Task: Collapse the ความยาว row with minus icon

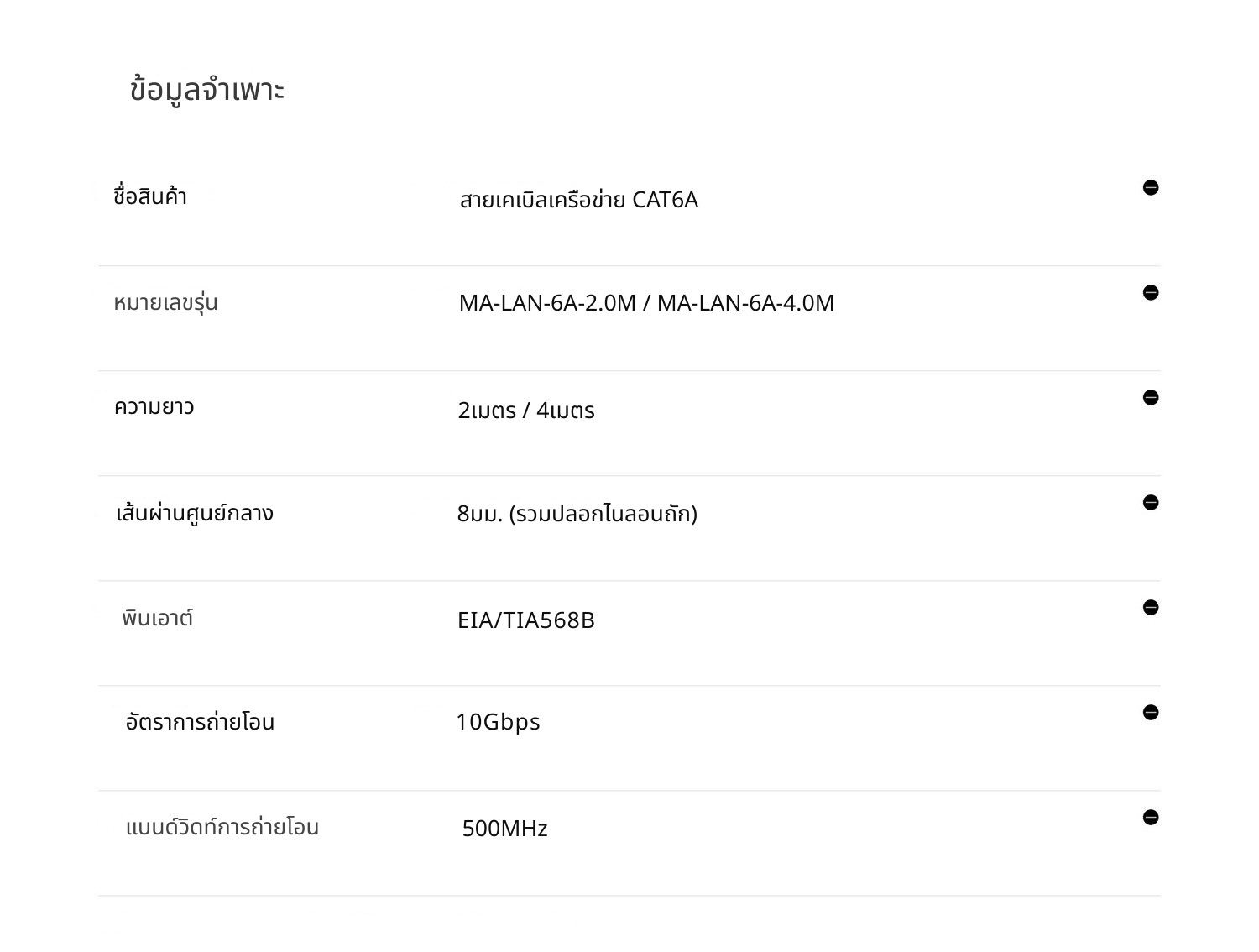Action: (x=1151, y=398)
